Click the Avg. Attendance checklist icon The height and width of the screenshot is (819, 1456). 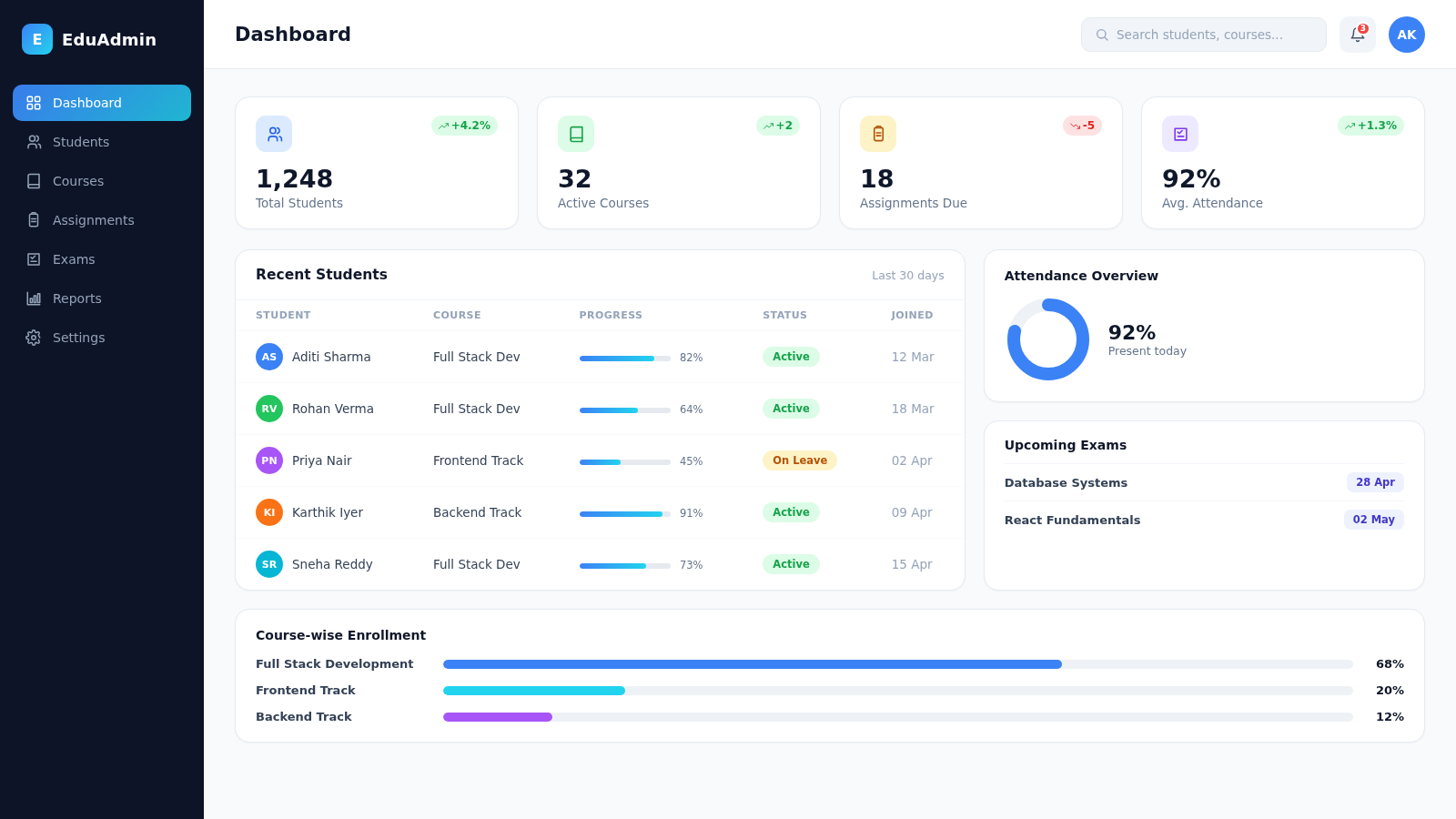(x=1180, y=134)
